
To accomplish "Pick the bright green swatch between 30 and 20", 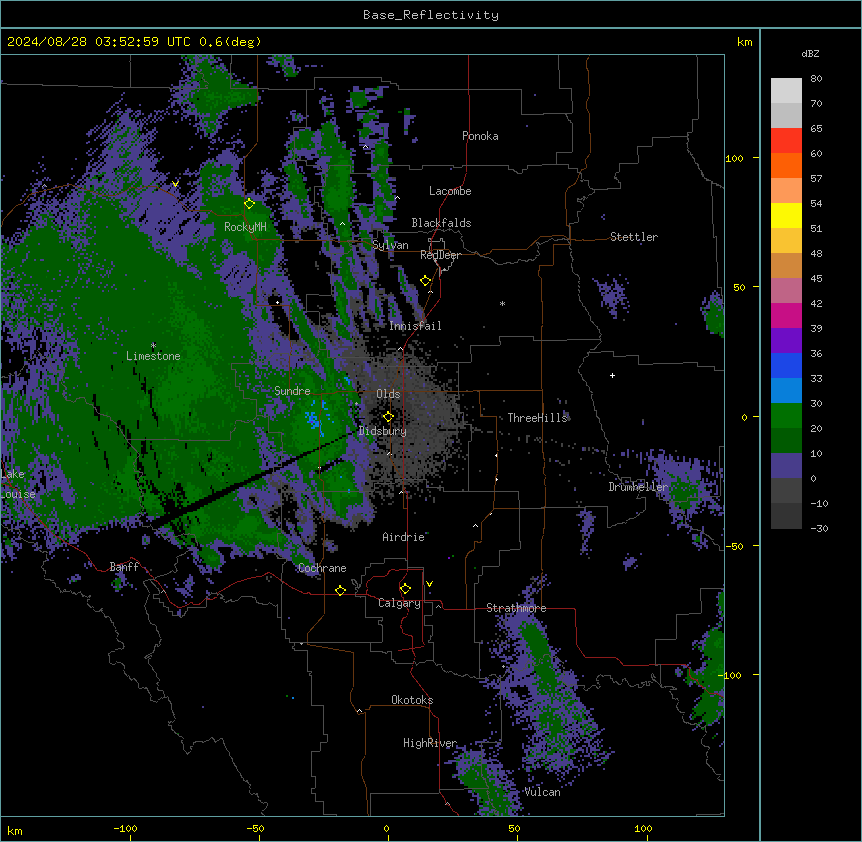I will tap(786, 416).
